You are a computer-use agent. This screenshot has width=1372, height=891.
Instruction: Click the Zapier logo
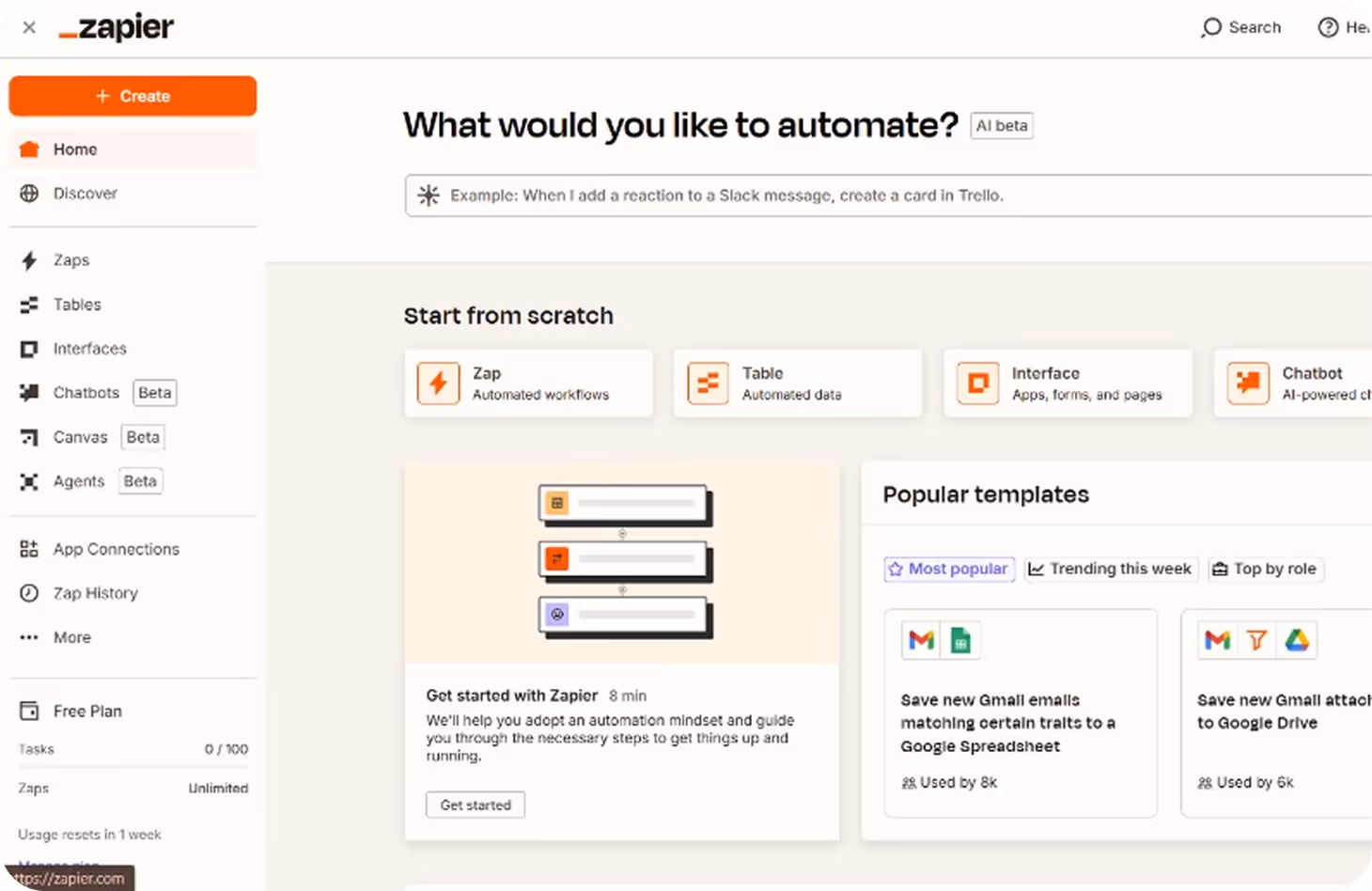tap(117, 27)
